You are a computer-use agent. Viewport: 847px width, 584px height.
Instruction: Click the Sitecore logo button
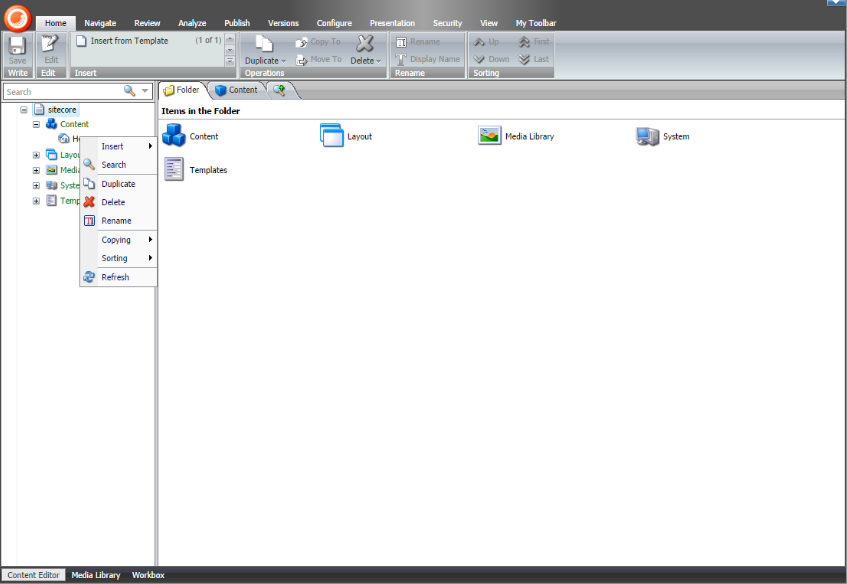17,18
